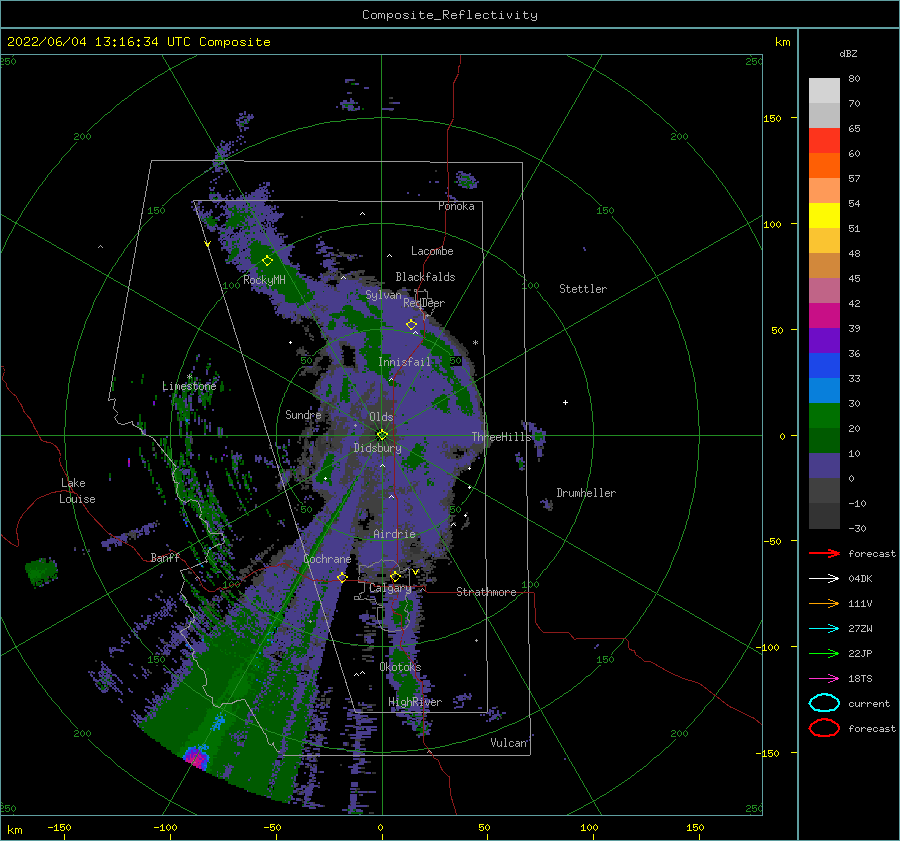The width and height of the screenshot is (900, 841).
Task: Select the orange 57-60 dBZ swatch
Action: tap(824, 165)
